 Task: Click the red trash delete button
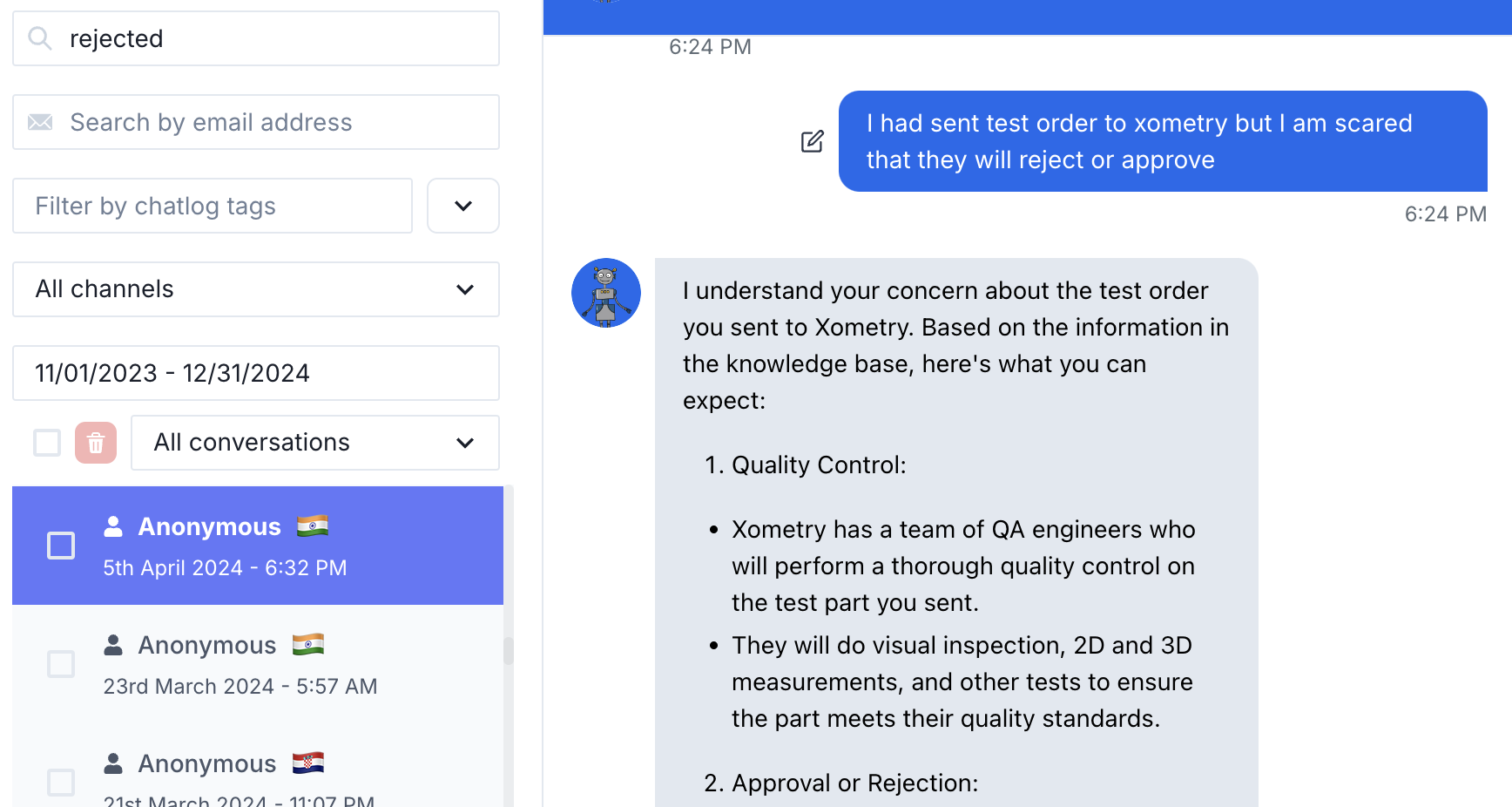(96, 443)
